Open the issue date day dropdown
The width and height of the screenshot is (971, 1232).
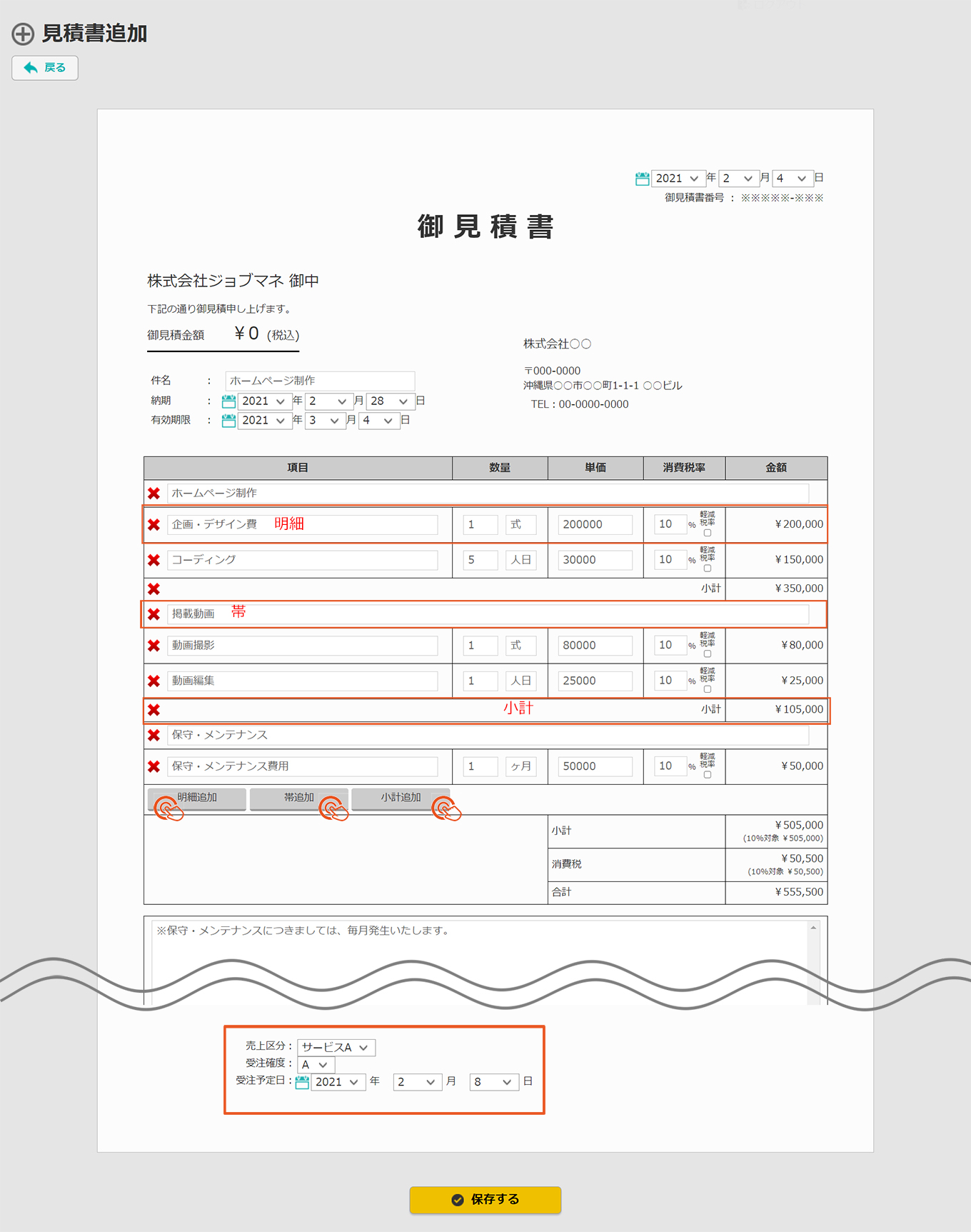point(793,179)
